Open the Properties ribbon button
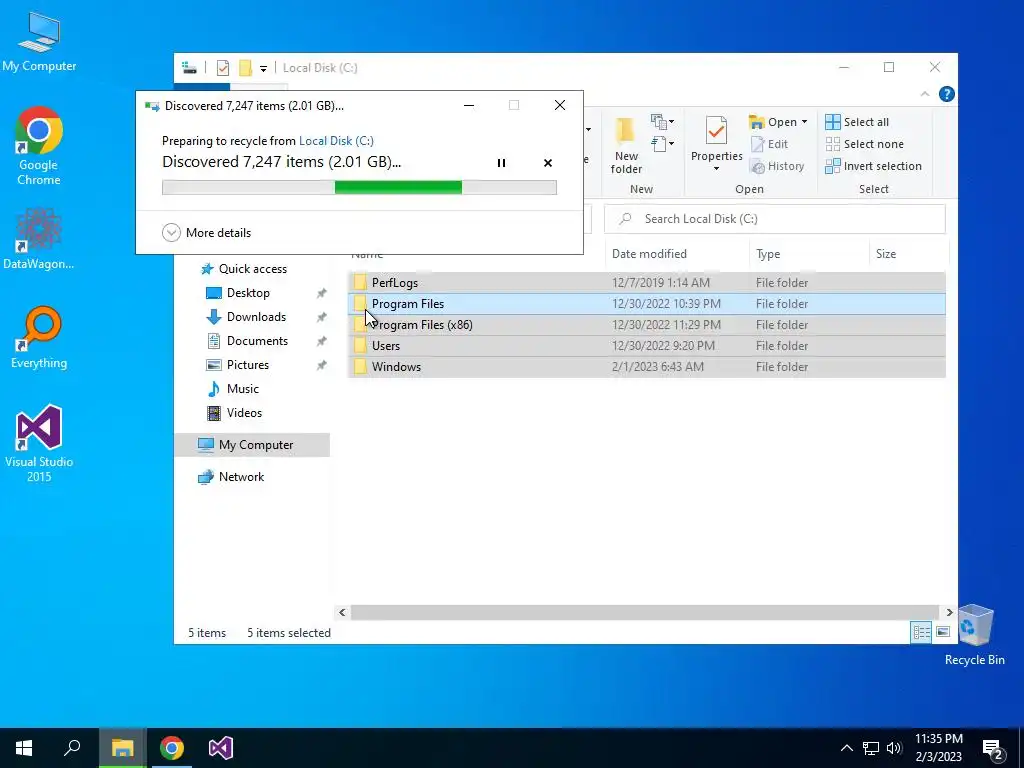Image resolution: width=1024 pixels, height=768 pixels. [x=716, y=139]
